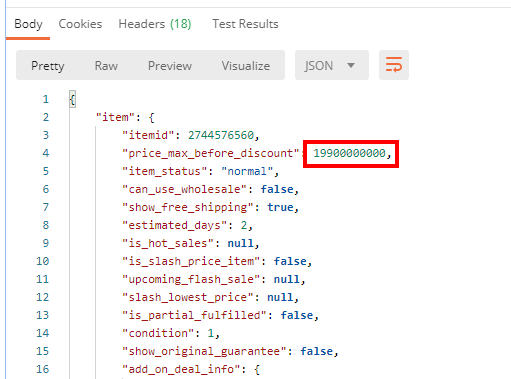
Task: Click the true value of show_free_shipping
Action: point(280,207)
